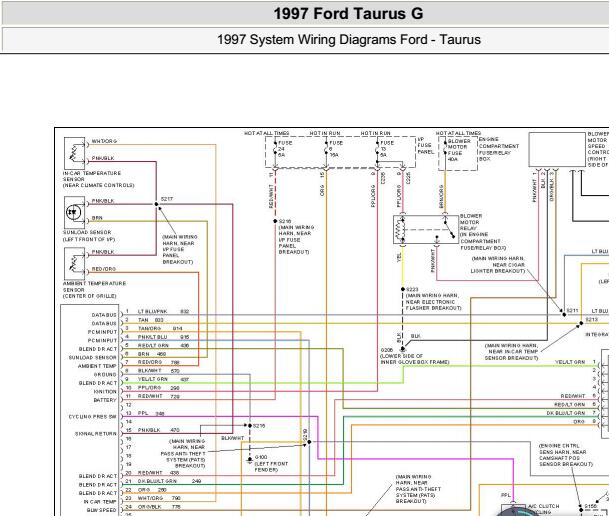The width and height of the screenshot is (609, 516).
Task: Select the camshaft pos sensor breakout note
Action: pyautogui.click(x=566, y=455)
